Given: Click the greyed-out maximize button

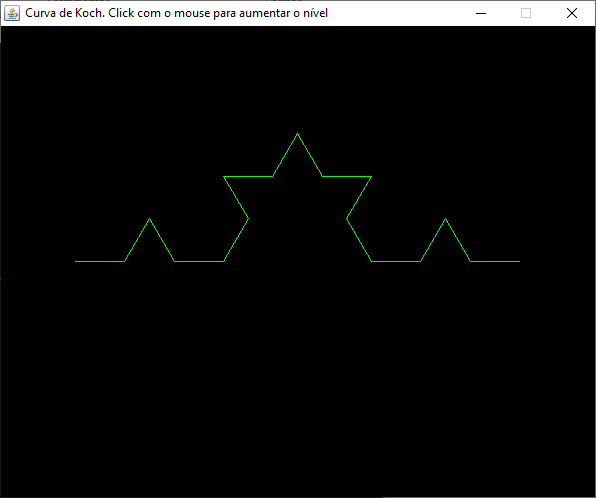Looking at the screenshot, I should point(526,13).
